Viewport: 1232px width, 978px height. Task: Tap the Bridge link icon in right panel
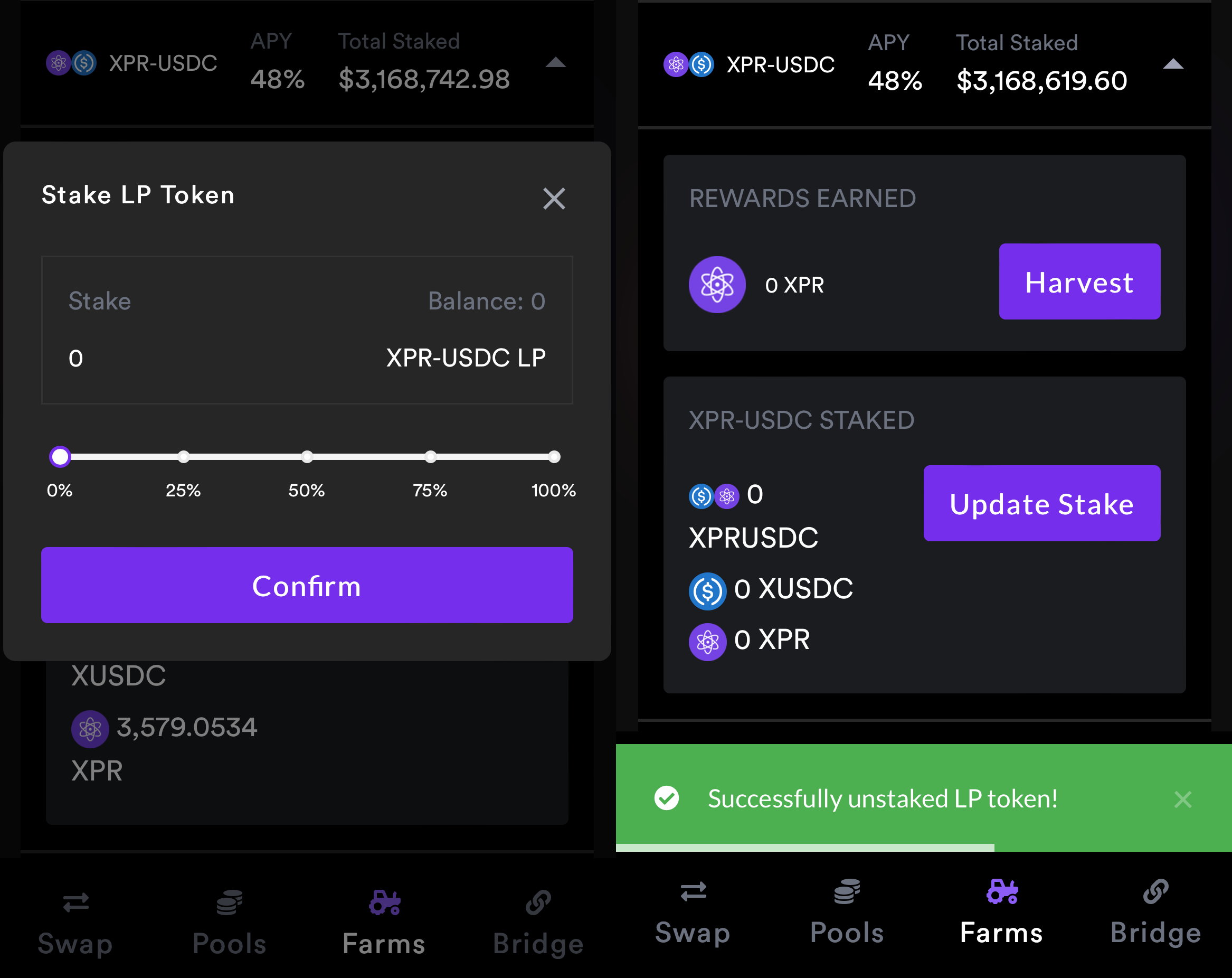1155,891
